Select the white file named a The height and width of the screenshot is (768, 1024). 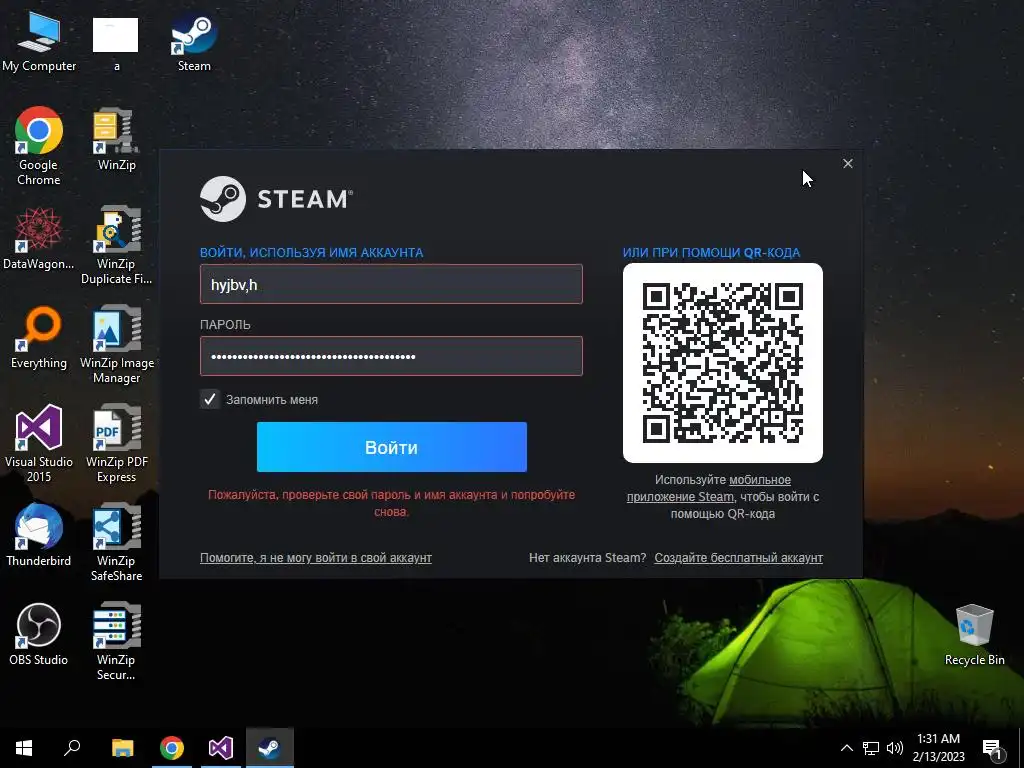(116, 42)
